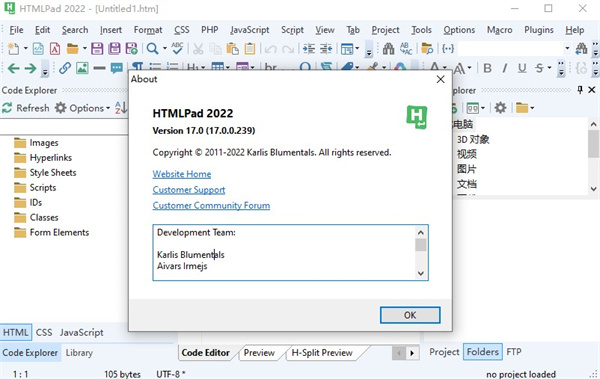Toggle Bold formatting button
This screenshot has width=600, height=379.
point(488,68)
